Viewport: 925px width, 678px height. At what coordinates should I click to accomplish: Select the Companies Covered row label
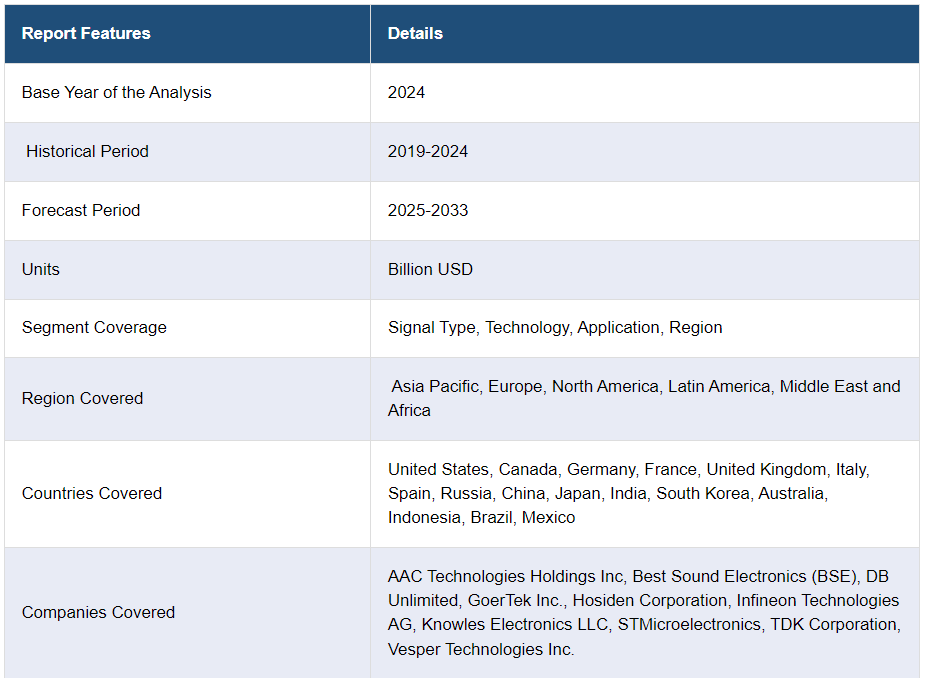click(x=98, y=612)
